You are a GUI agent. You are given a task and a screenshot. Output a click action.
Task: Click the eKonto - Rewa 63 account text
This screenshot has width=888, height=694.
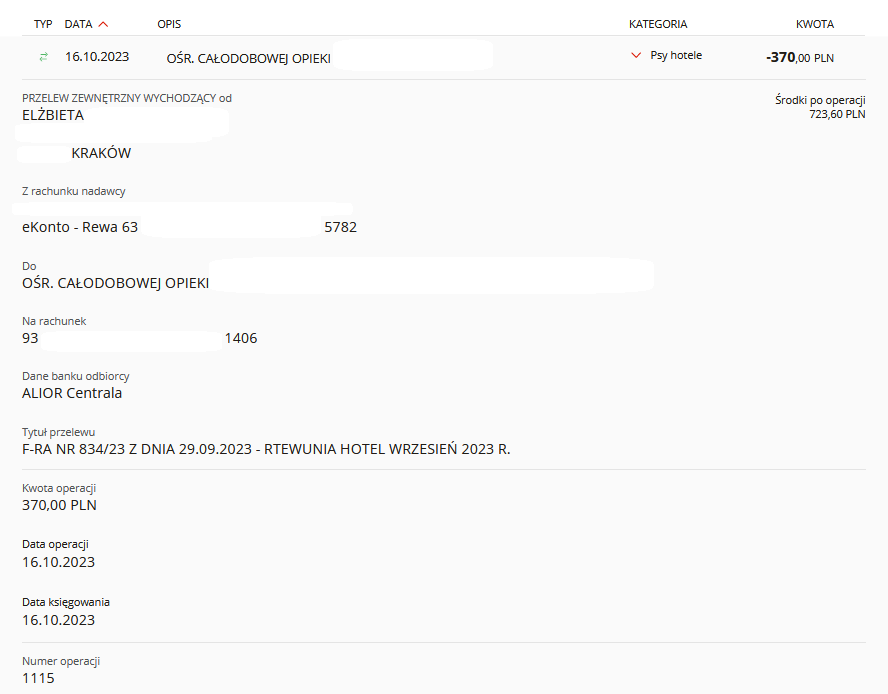point(80,227)
